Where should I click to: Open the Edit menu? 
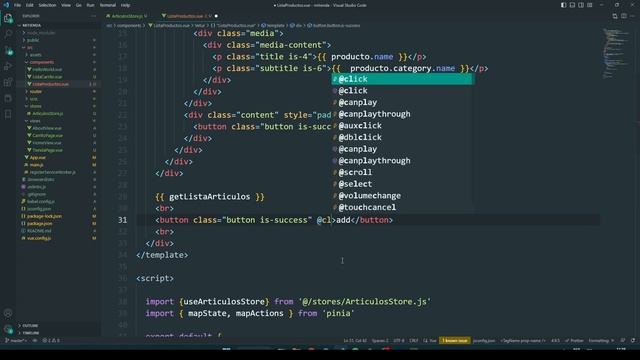tap(30, 5)
